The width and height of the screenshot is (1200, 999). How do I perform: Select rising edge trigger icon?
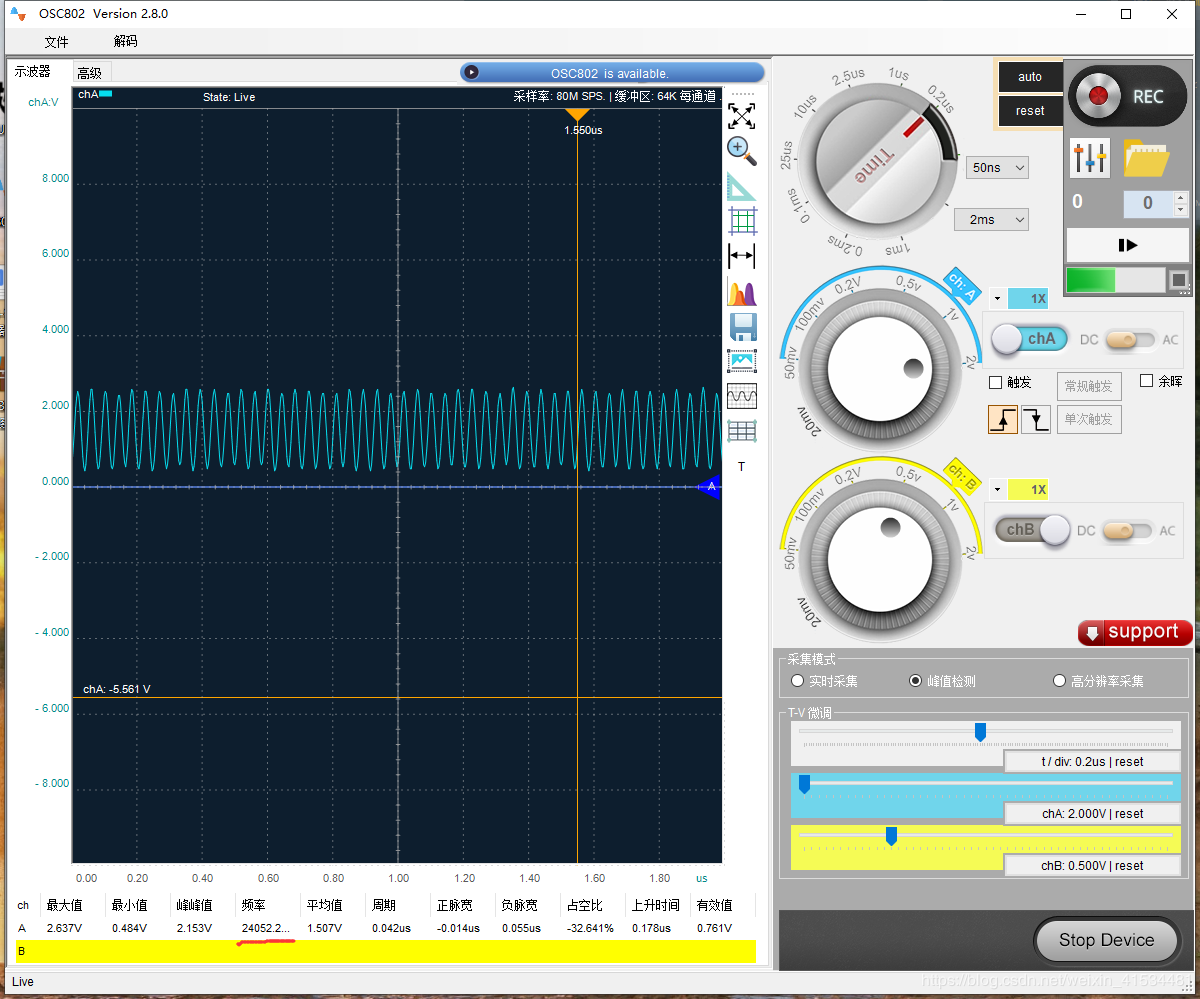point(1002,419)
